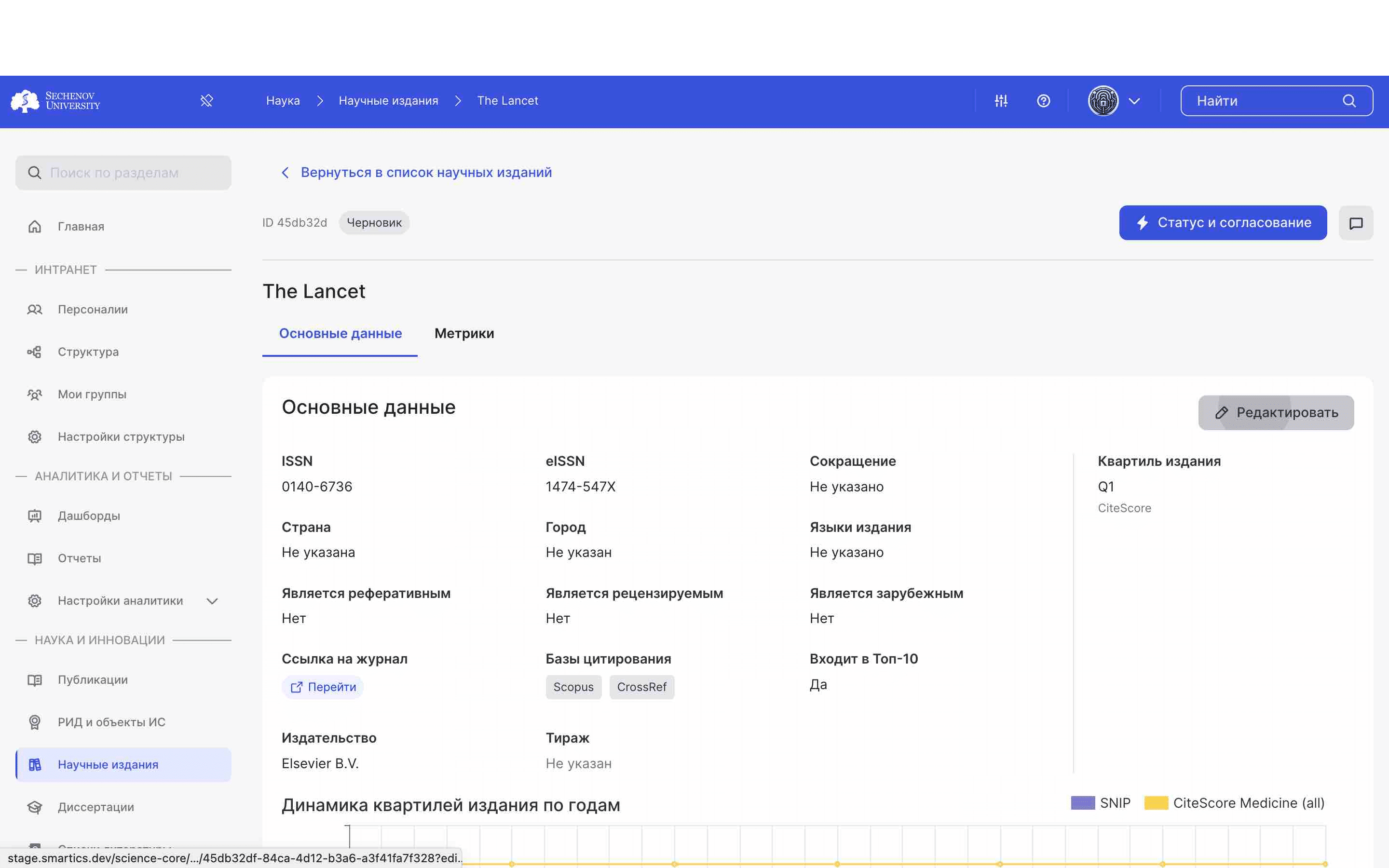Click the Главная home icon

[x=35, y=227]
